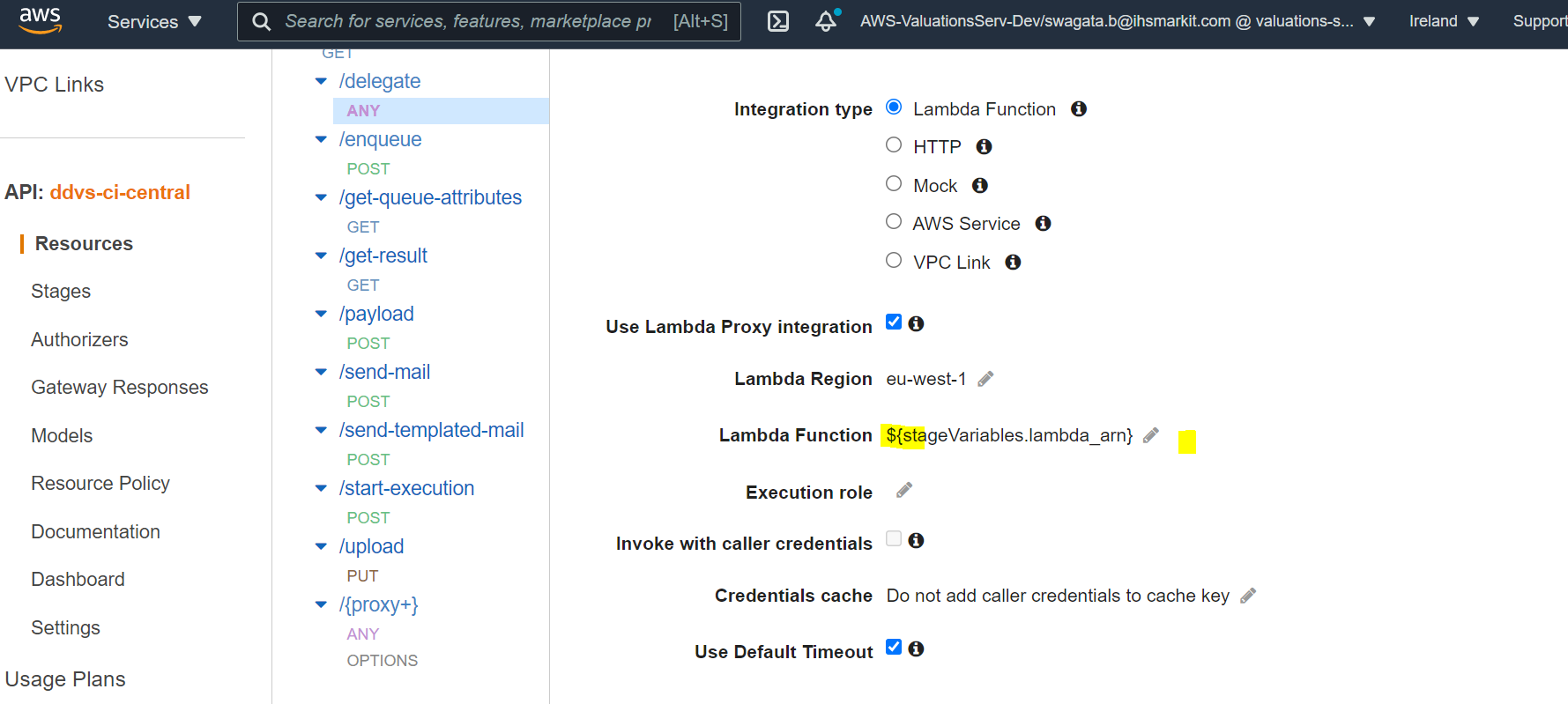
Task: Select Mock integration type
Action: coord(894,183)
